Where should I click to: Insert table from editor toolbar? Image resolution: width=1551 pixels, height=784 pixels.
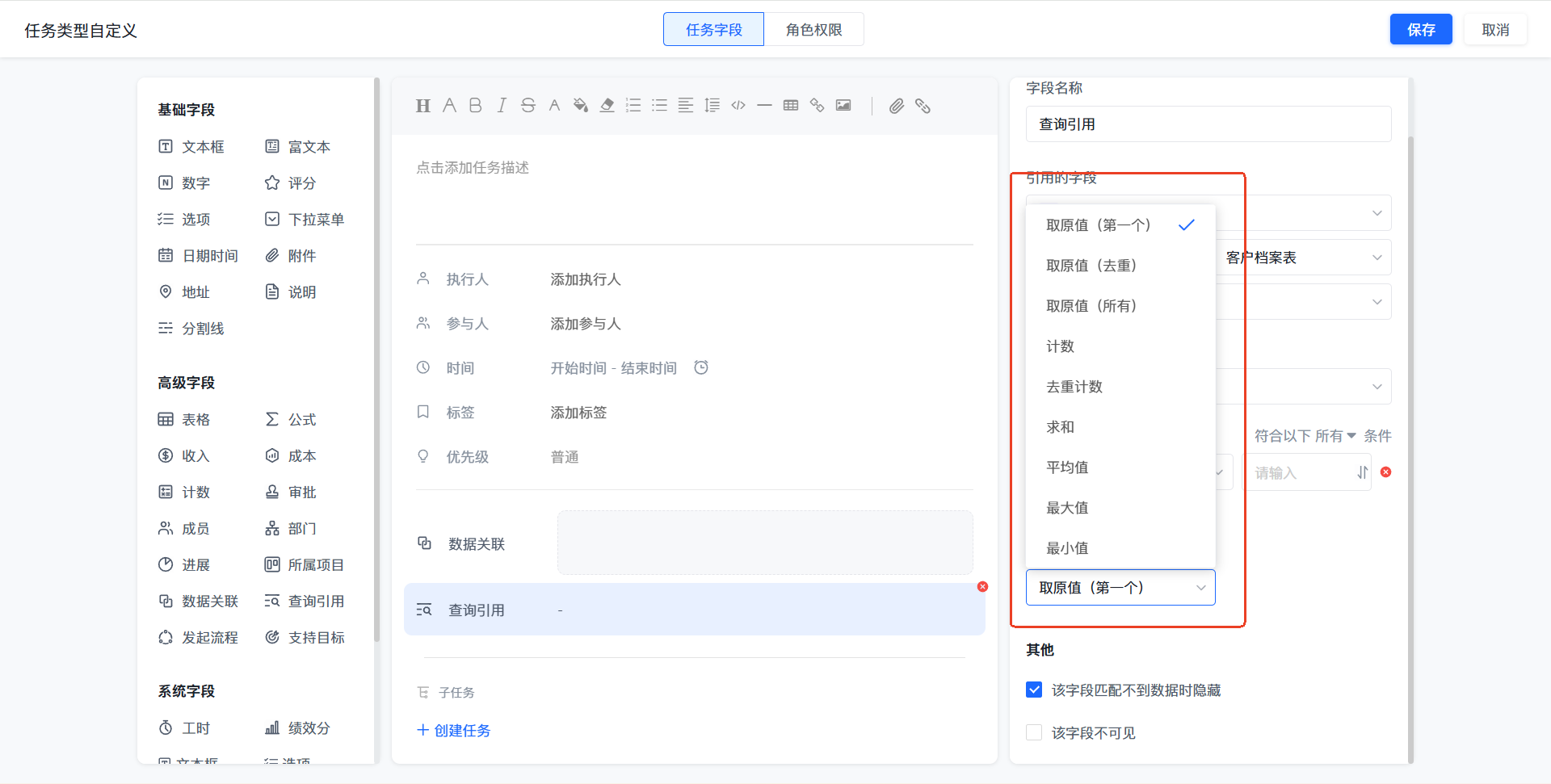pos(791,106)
